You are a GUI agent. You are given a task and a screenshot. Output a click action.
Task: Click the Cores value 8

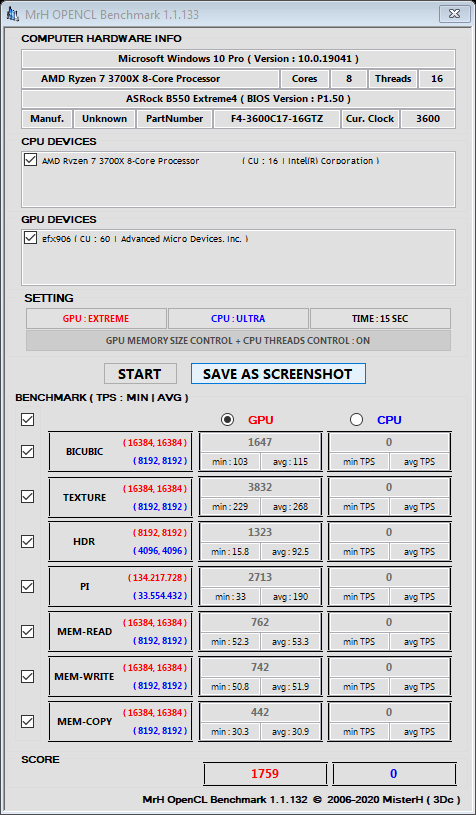[x=349, y=78]
